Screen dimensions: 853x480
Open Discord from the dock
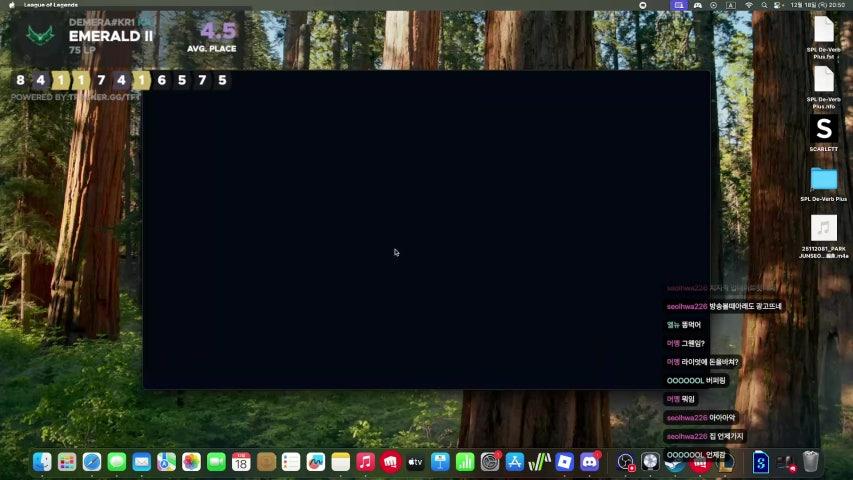point(590,462)
